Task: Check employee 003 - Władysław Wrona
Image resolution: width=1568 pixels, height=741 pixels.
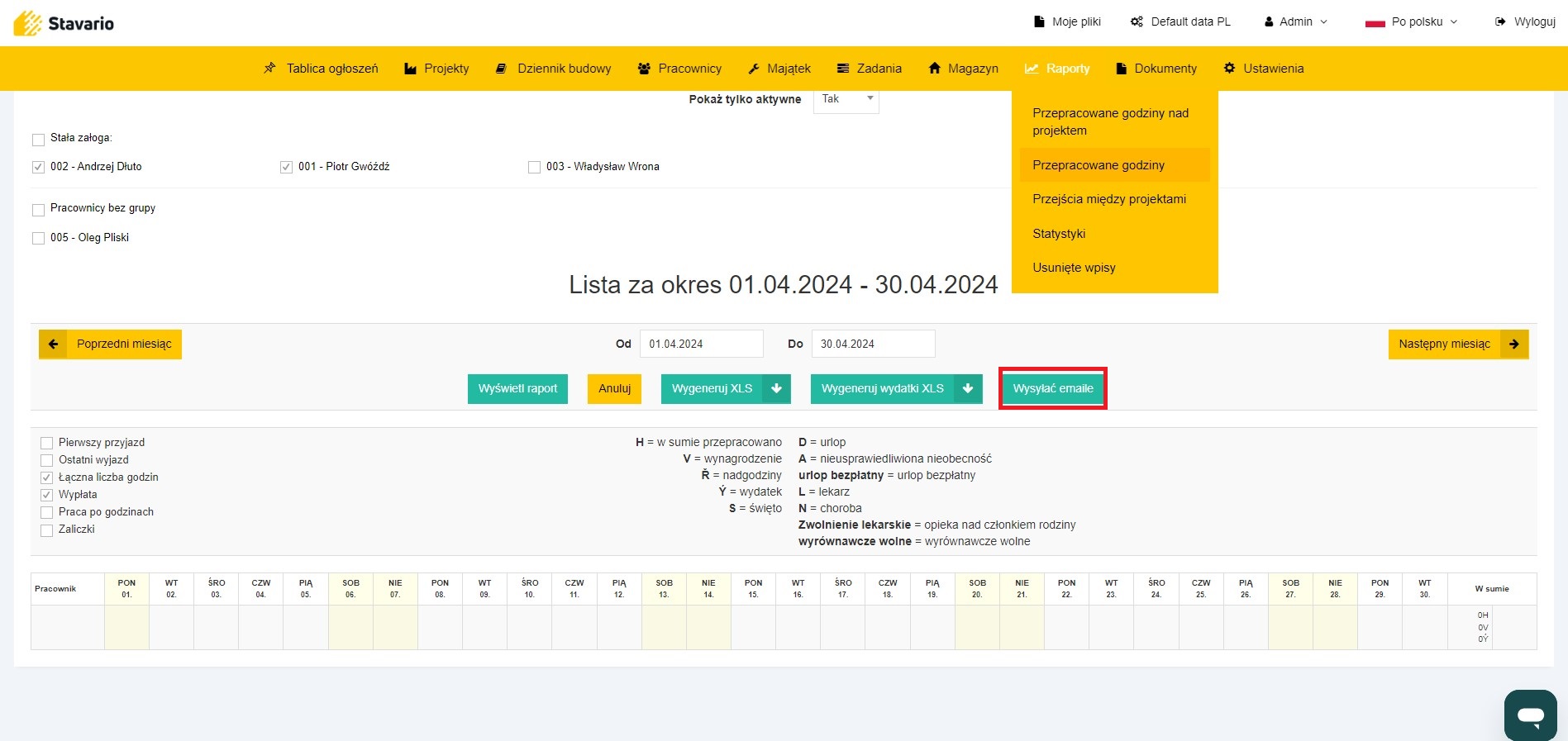Action: (534, 168)
